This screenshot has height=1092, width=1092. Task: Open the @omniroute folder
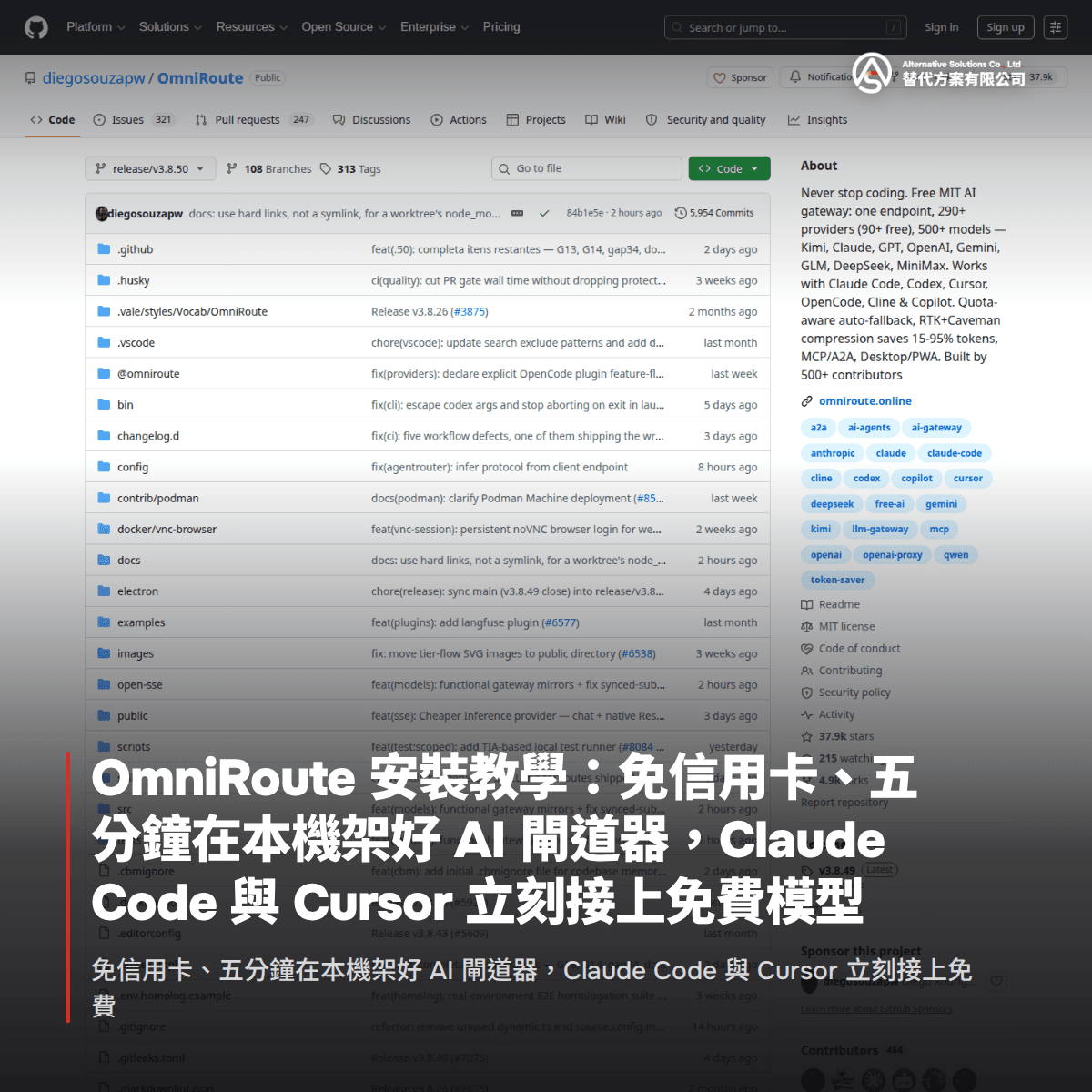(148, 374)
